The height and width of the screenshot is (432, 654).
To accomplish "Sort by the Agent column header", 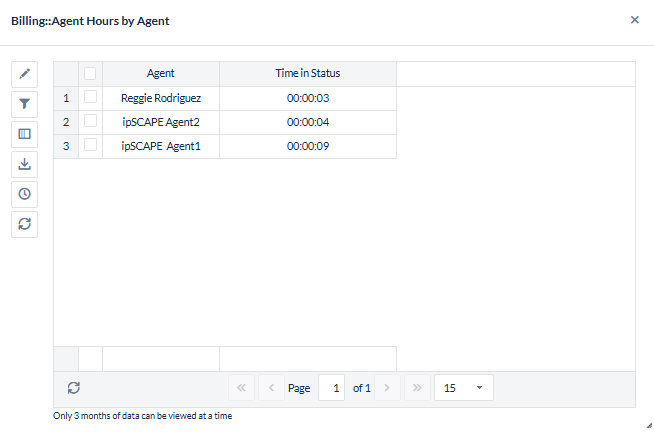I will tap(161, 73).
